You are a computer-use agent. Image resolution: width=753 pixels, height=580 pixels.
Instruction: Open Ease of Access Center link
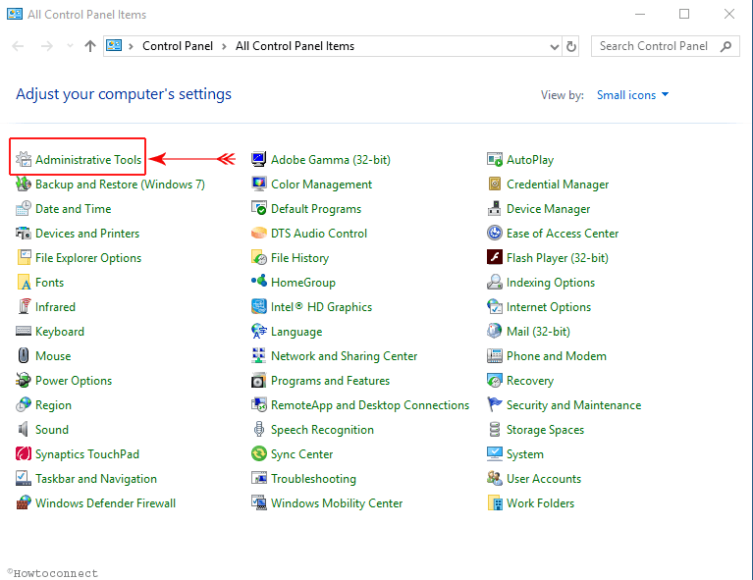tap(562, 233)
